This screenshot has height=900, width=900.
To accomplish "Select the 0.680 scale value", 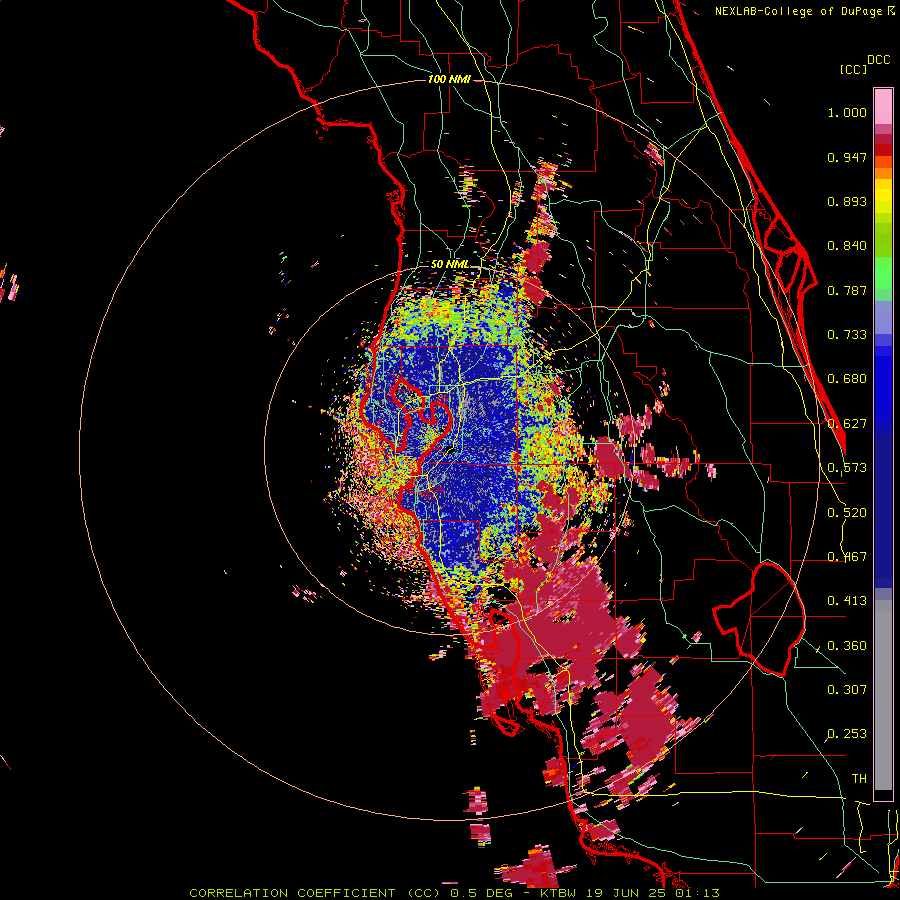I will [x=847, y=379].
